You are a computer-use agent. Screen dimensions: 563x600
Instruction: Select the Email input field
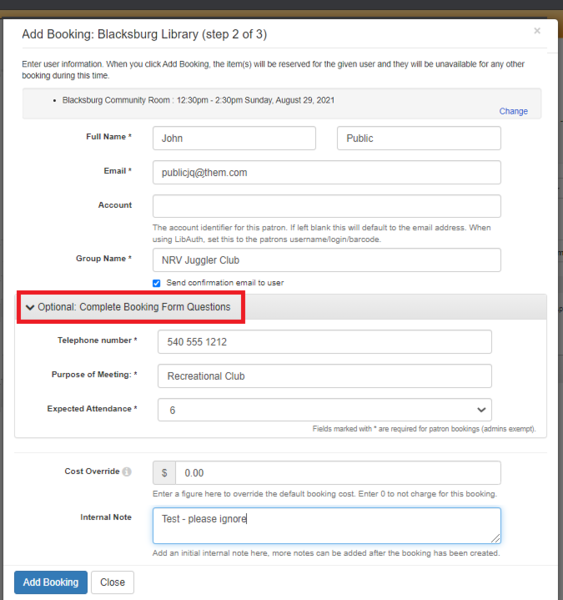click(326, 173)
